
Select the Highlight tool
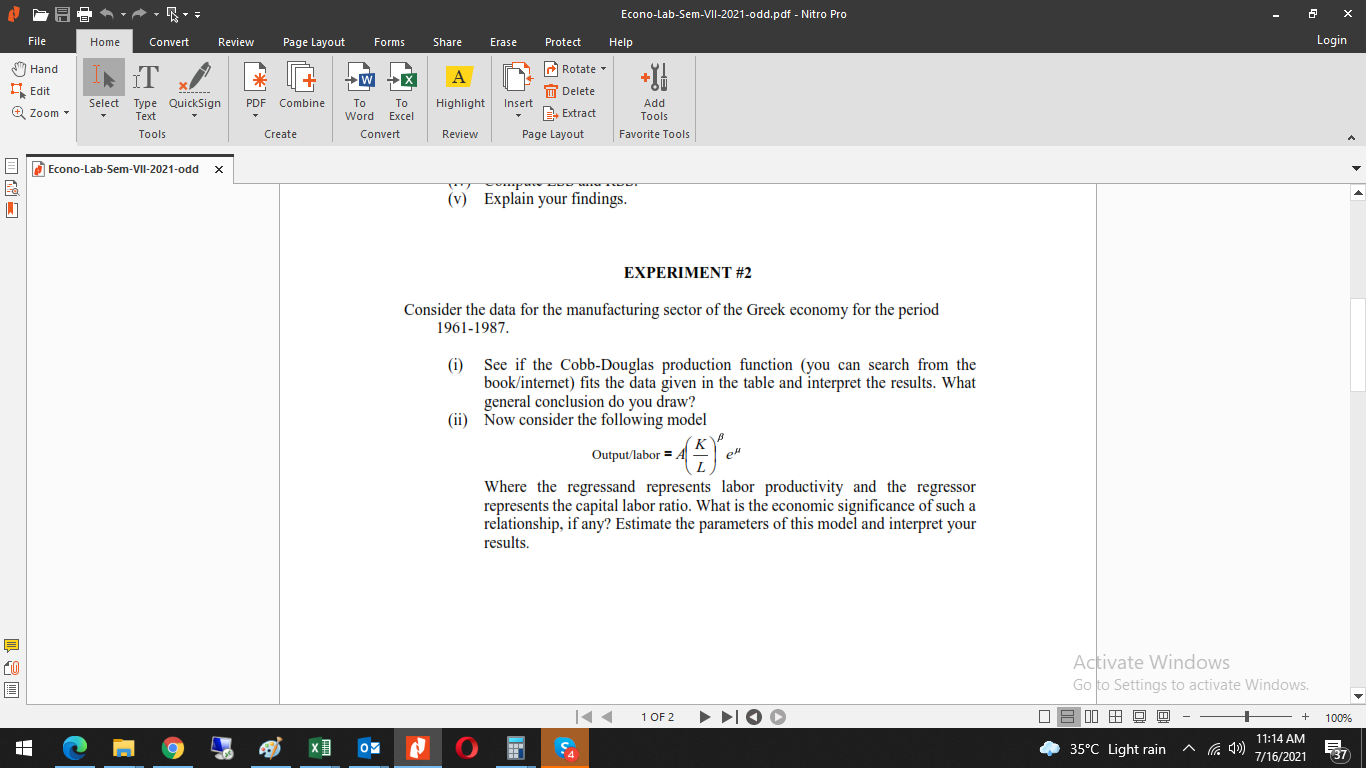click(x=459, y=88)
